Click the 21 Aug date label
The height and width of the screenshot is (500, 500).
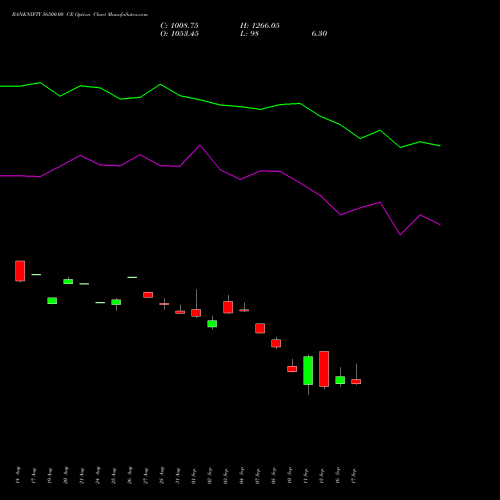[82, 475]
